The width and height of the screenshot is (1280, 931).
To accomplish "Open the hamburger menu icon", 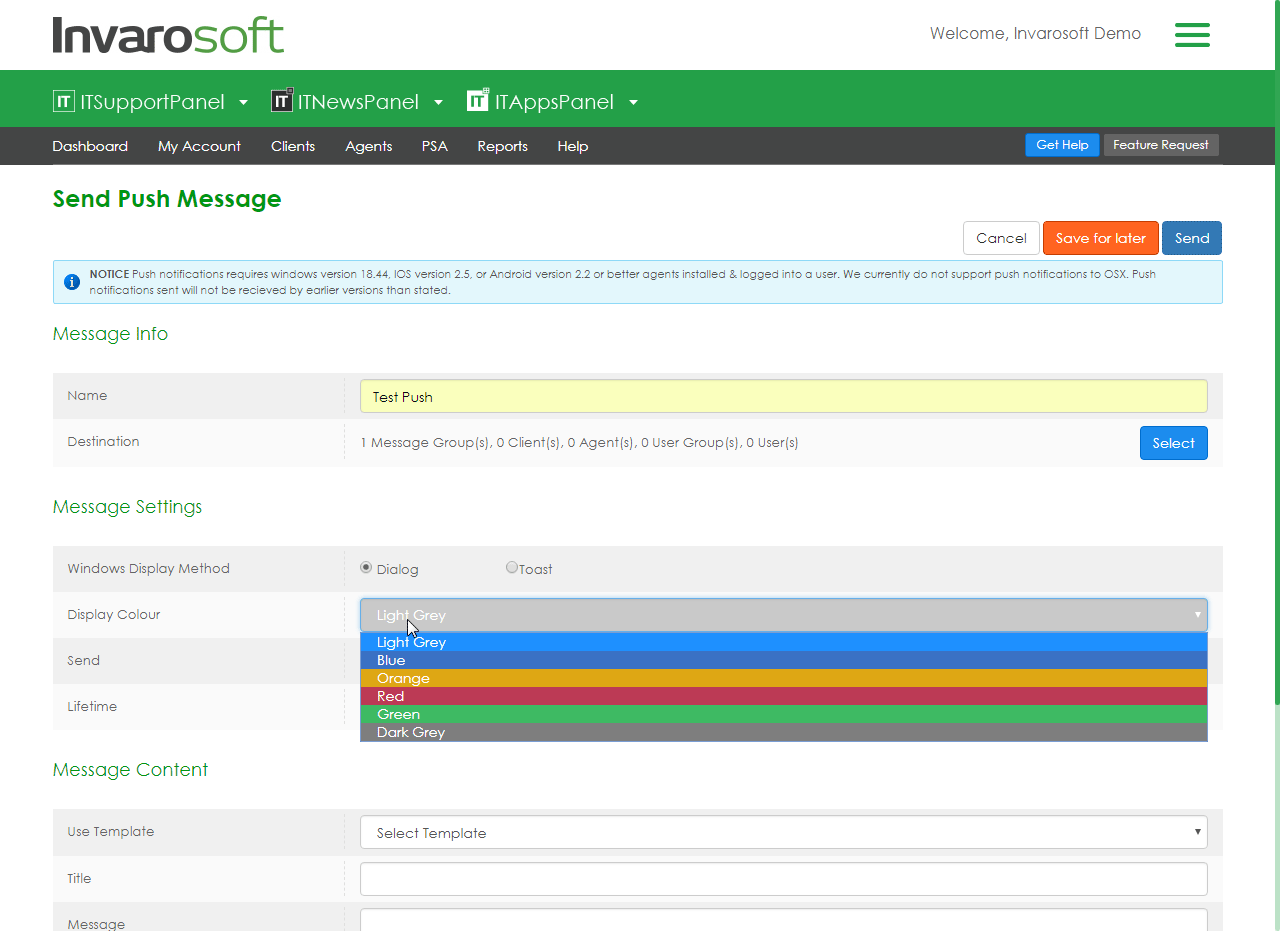I will 1192,35.
